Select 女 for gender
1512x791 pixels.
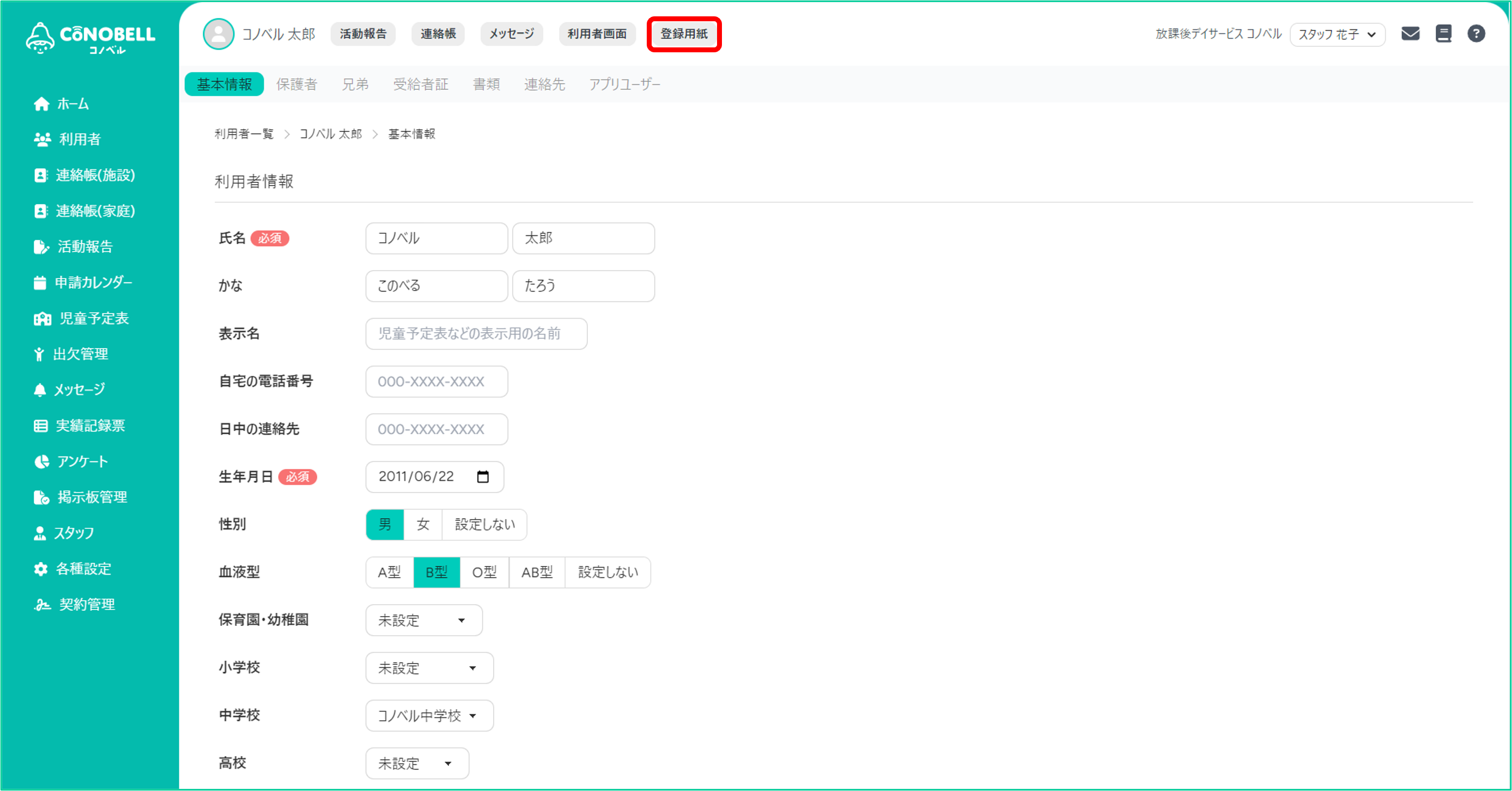point(423,524)
